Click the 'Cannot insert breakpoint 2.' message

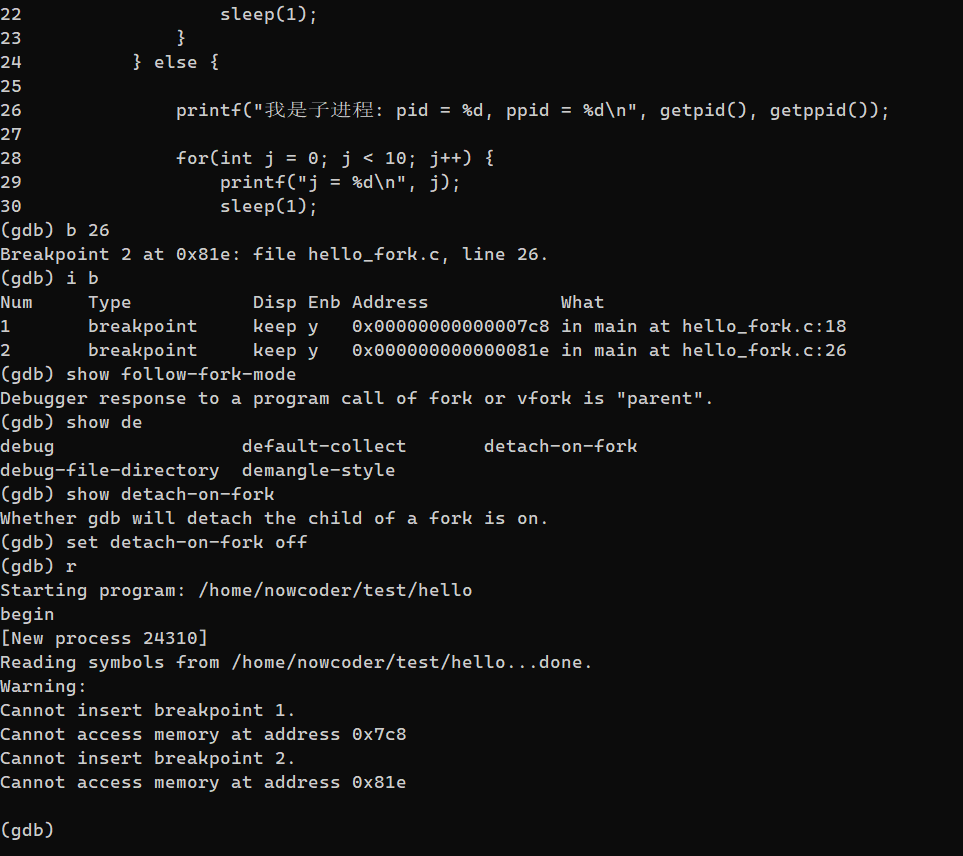pyautogui.click(x=147, y=758)
